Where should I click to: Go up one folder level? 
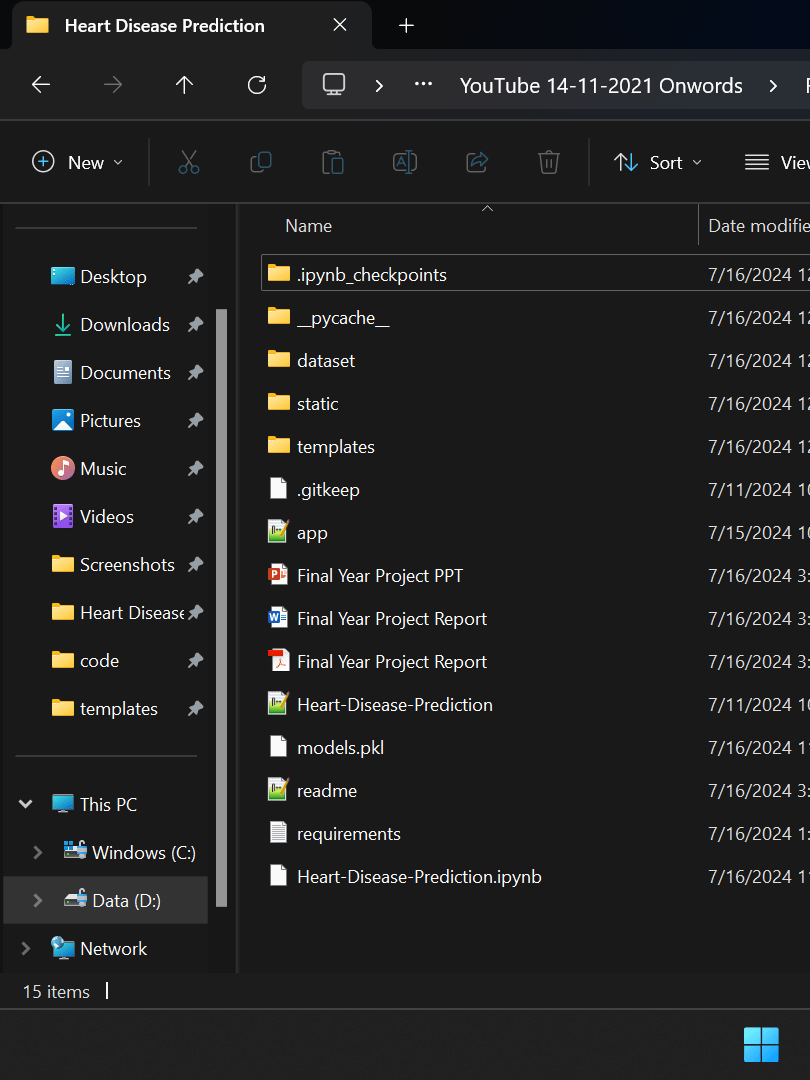coord(184,85)
